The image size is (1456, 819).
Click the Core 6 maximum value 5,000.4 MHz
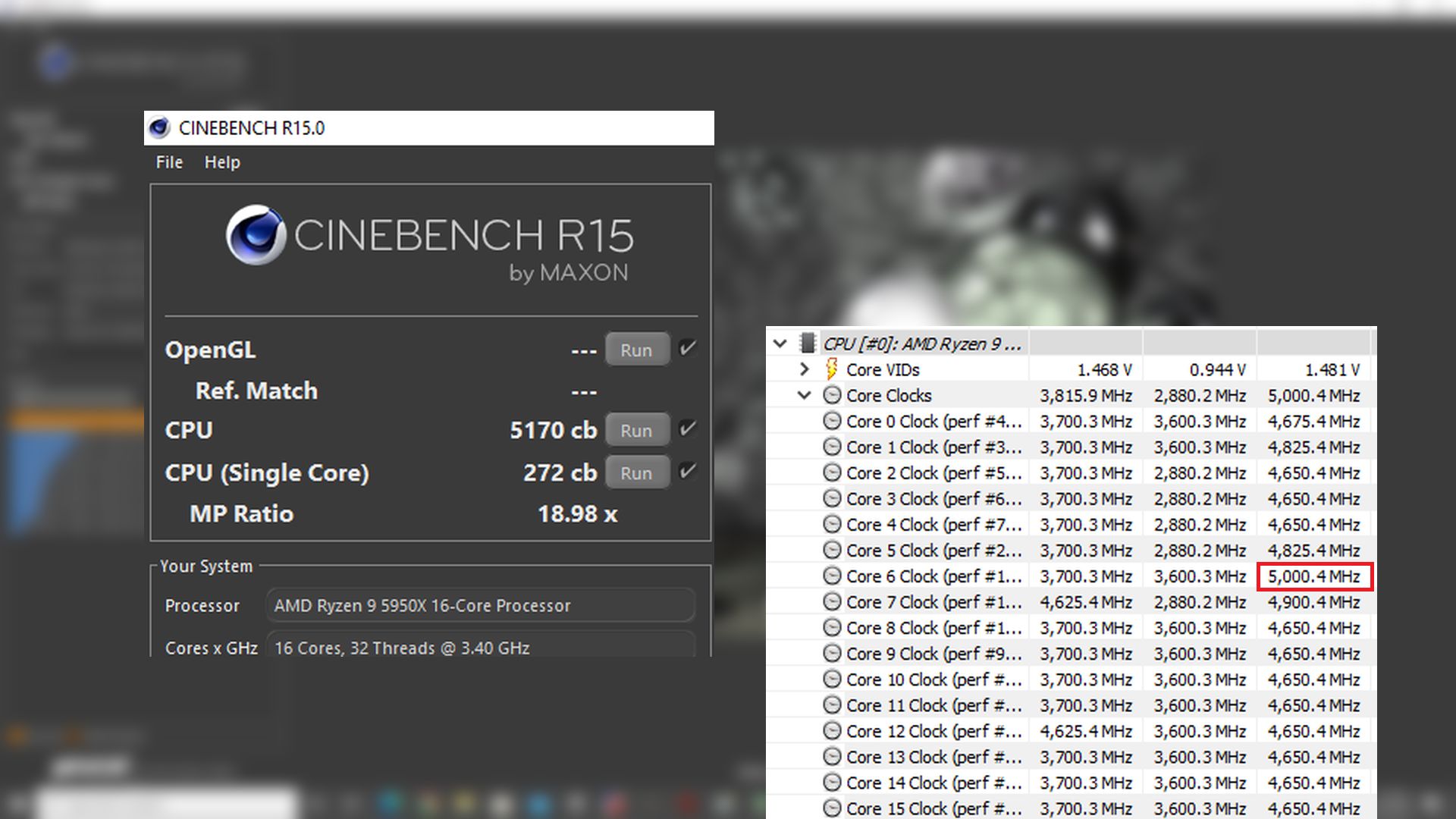[1314, 576]
